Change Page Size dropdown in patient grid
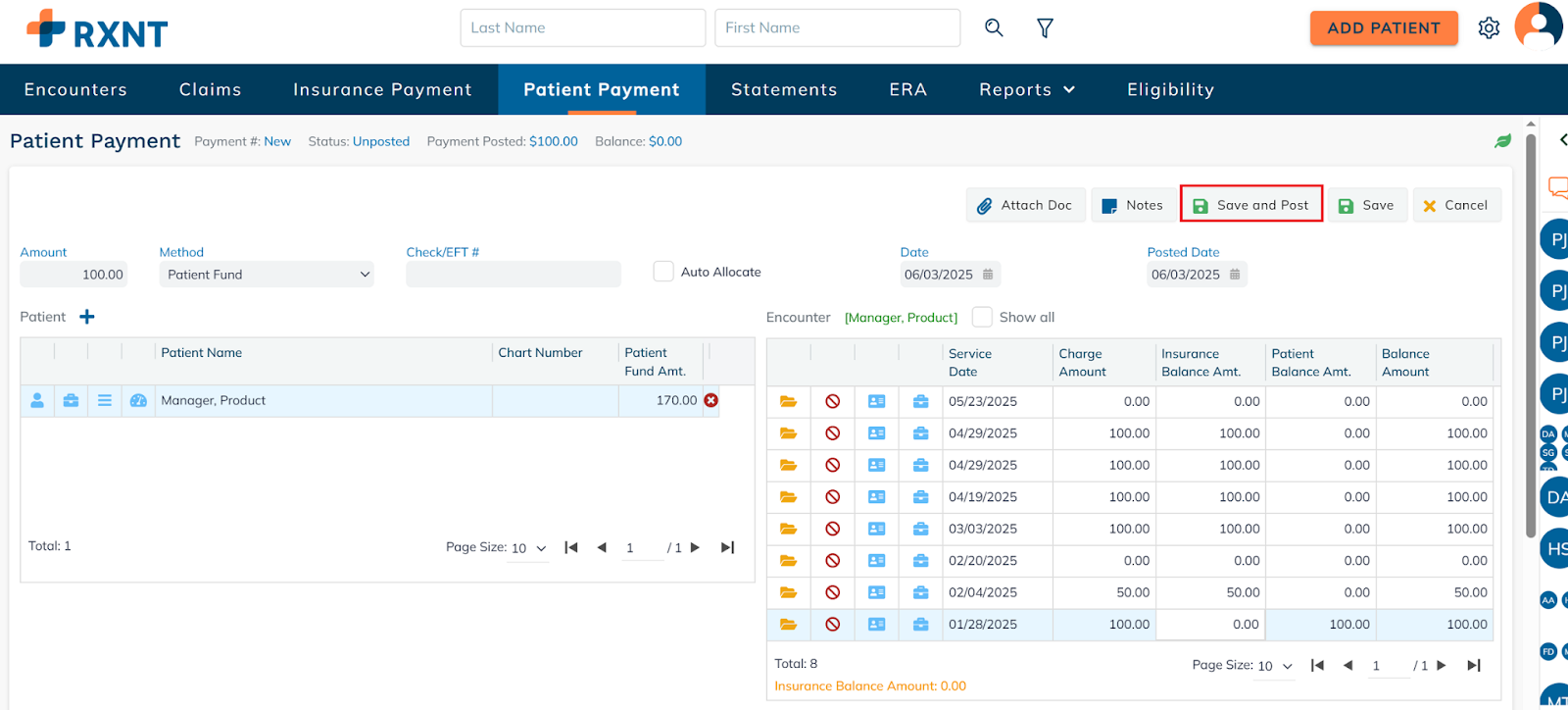The image size is (1568, 710). click(x=528, y=548)
